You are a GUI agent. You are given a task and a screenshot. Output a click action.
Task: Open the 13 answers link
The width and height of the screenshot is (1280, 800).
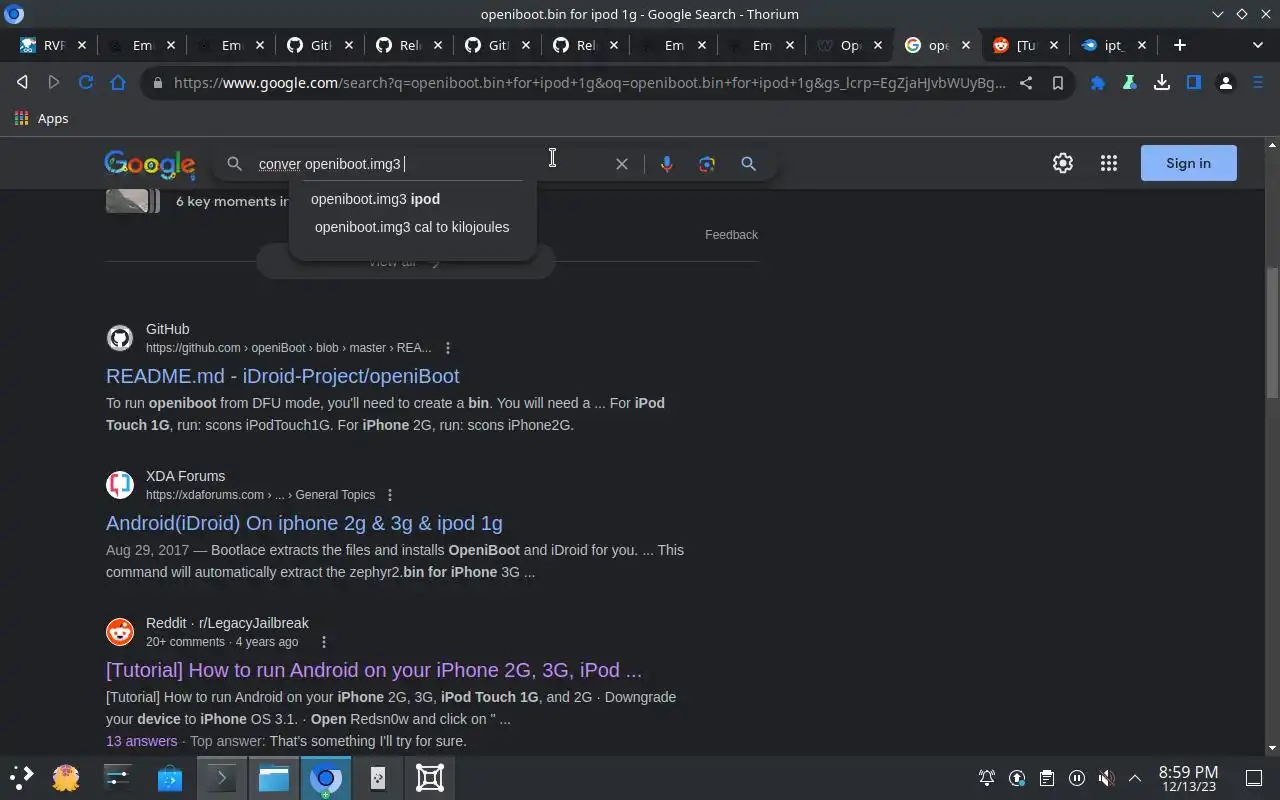pyautogui.click(x=141, y=741)
